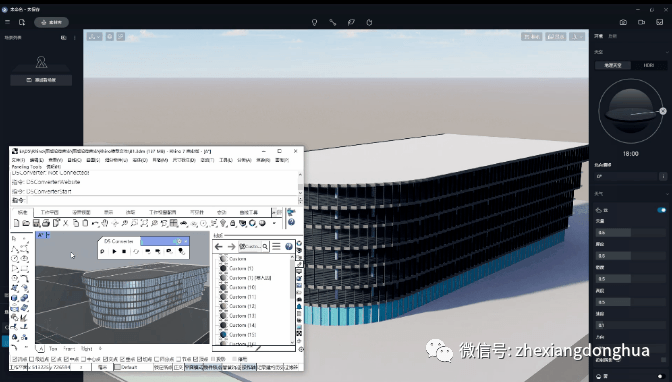672x382 pixels.
Task: Open the Paneling Tools menu in Rhino
Action: (x=27, y=166)
